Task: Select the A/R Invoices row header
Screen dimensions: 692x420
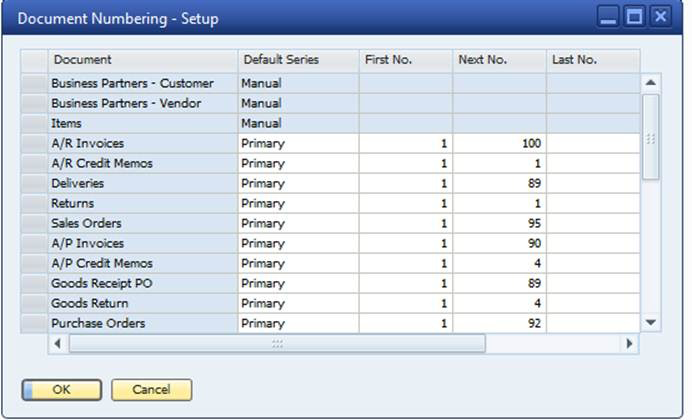Action: [x=34, y=143]
